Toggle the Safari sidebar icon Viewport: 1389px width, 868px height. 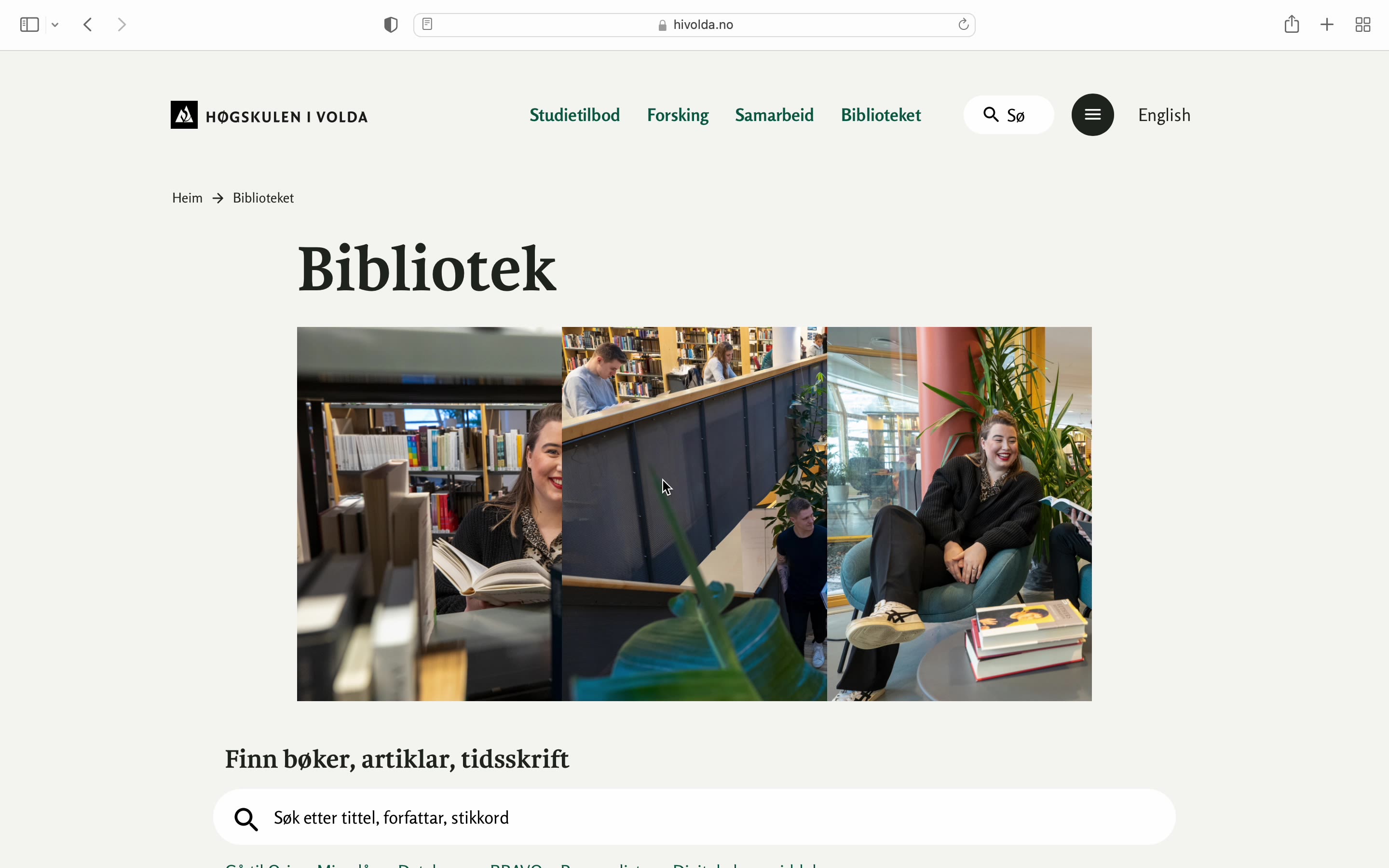click(x=29, y=25)
